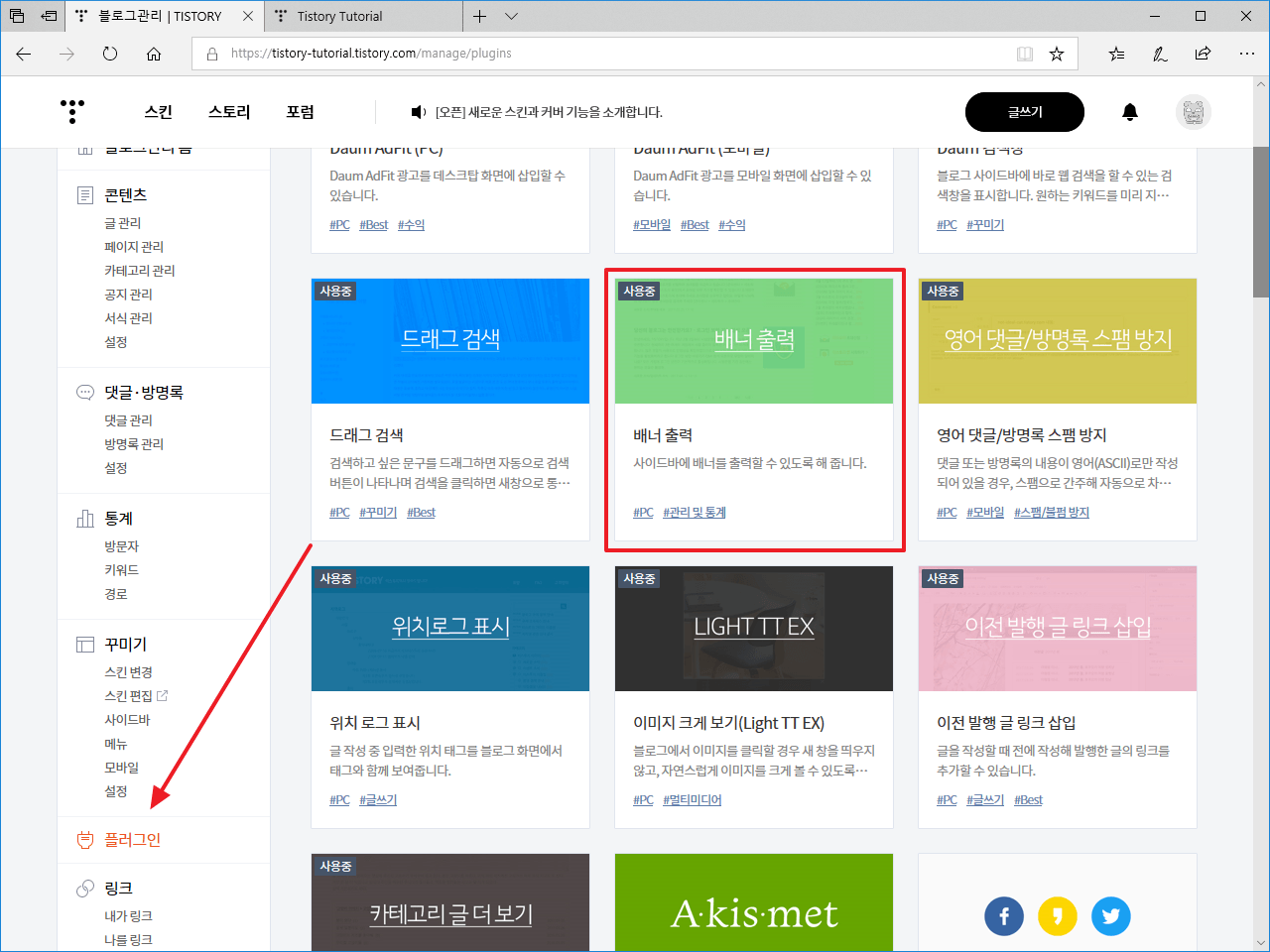This screenshot has height=952, width=1270.
Task: Open 공지 관리 in sidebar
Action: tap(129, 295)
